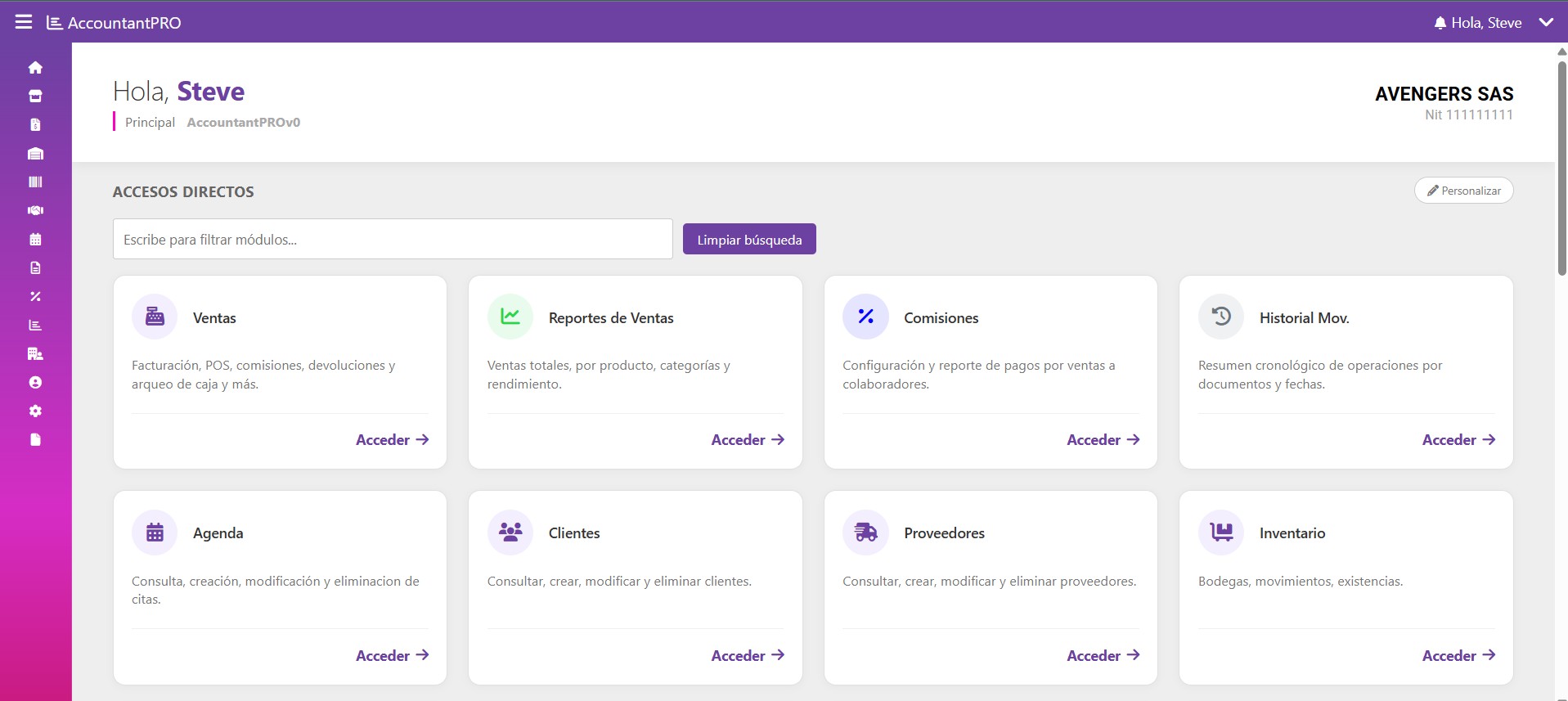Focus the module filter search field
Viewport: 1568px width, 701px height.
(x=393, y=239)
